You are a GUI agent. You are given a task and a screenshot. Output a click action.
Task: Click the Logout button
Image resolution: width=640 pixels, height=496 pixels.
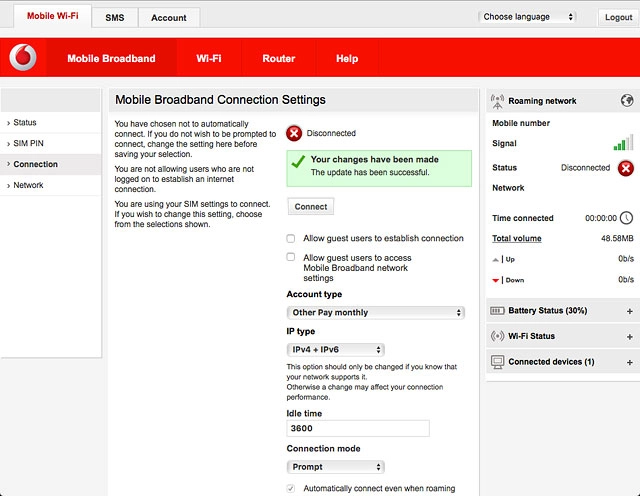click(x=618, y=17)
